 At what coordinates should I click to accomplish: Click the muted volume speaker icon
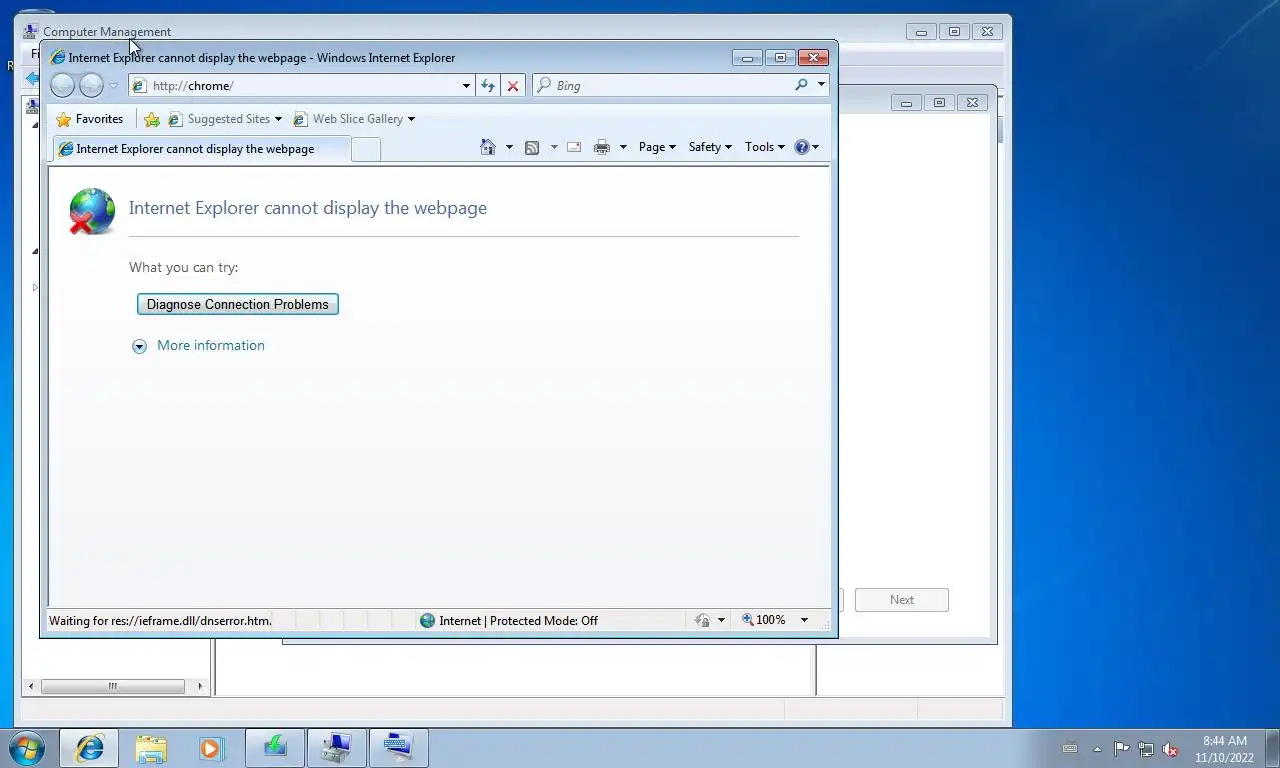[1170, 749]
